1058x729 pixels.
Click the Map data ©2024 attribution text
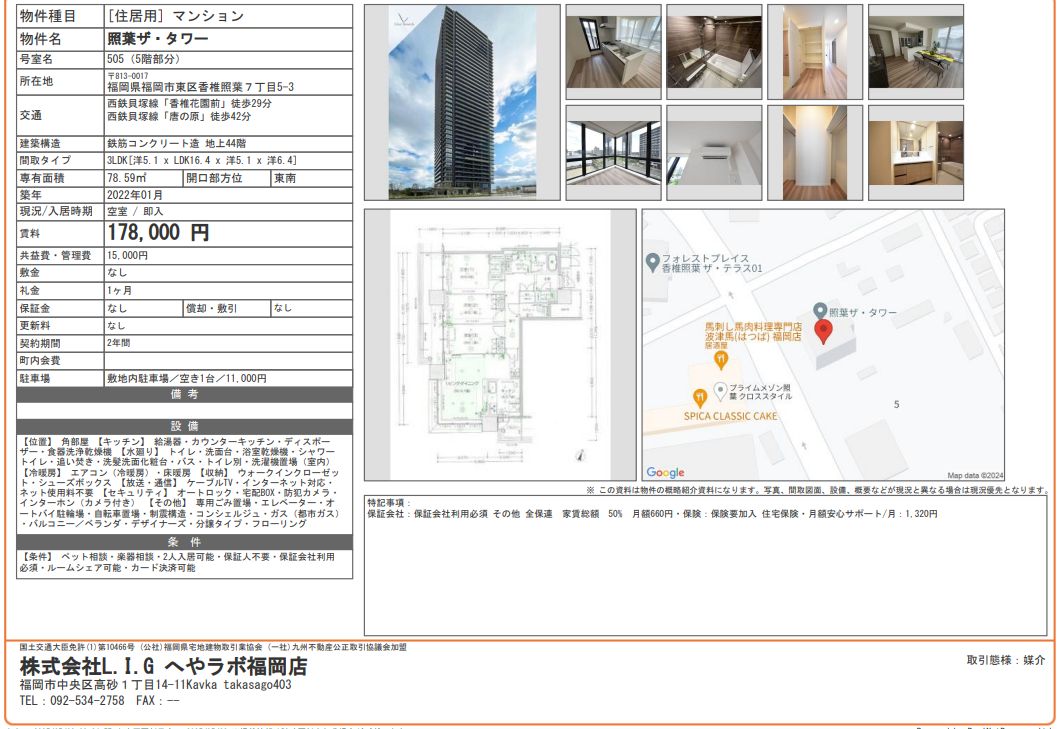pyautogui.click(x=975, y=476)
